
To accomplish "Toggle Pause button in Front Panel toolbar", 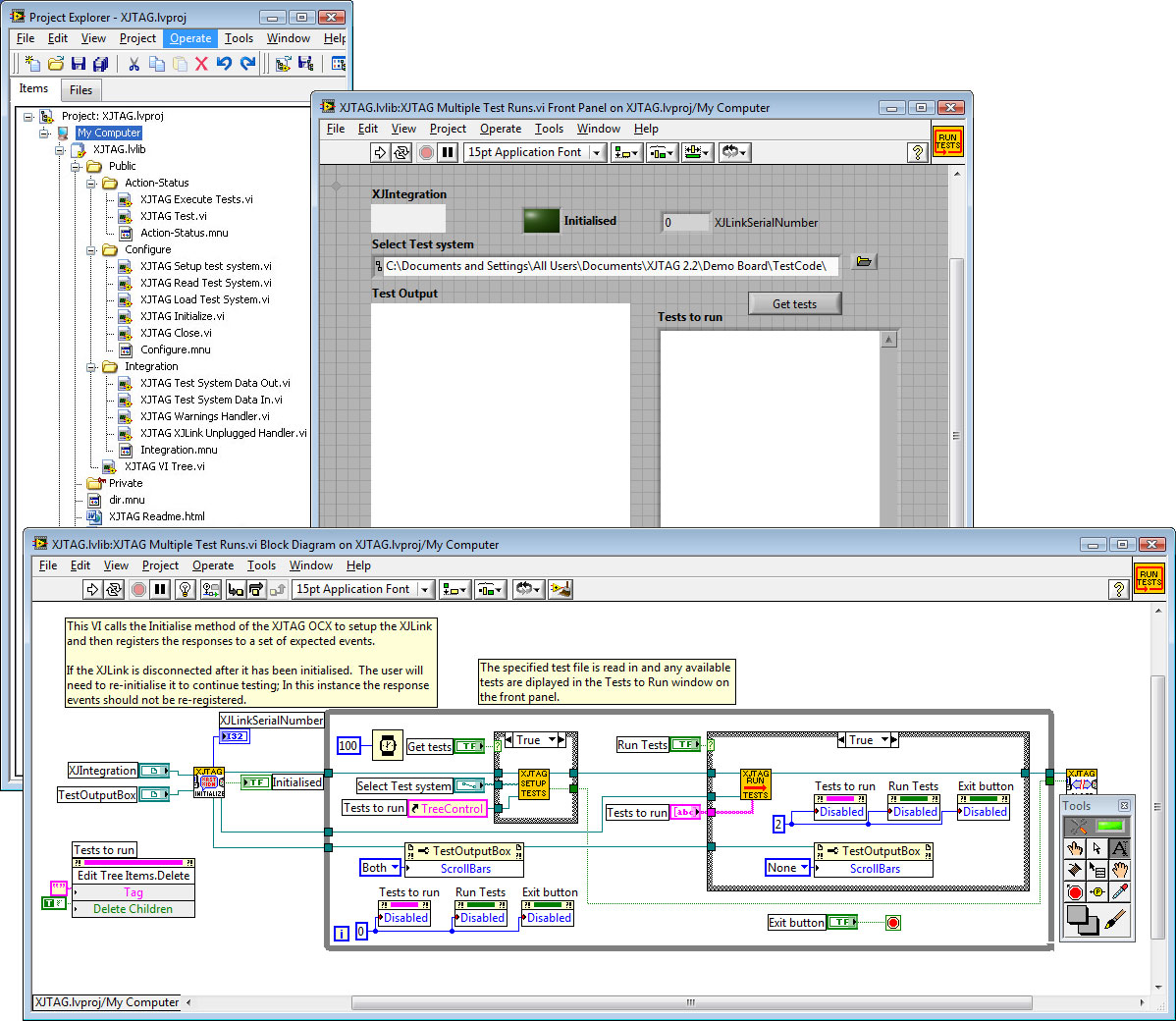I will pos(448,152).
